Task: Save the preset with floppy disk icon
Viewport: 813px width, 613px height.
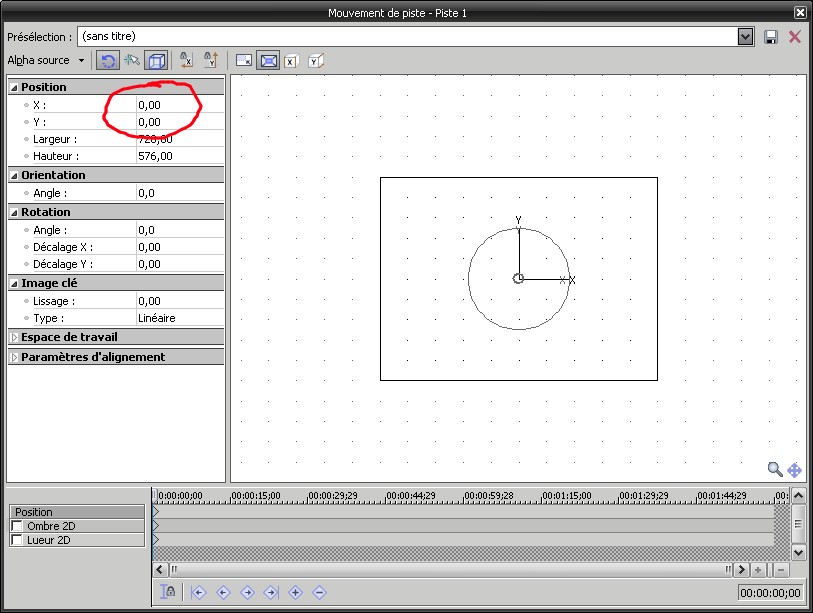Action: click(771, 37)
